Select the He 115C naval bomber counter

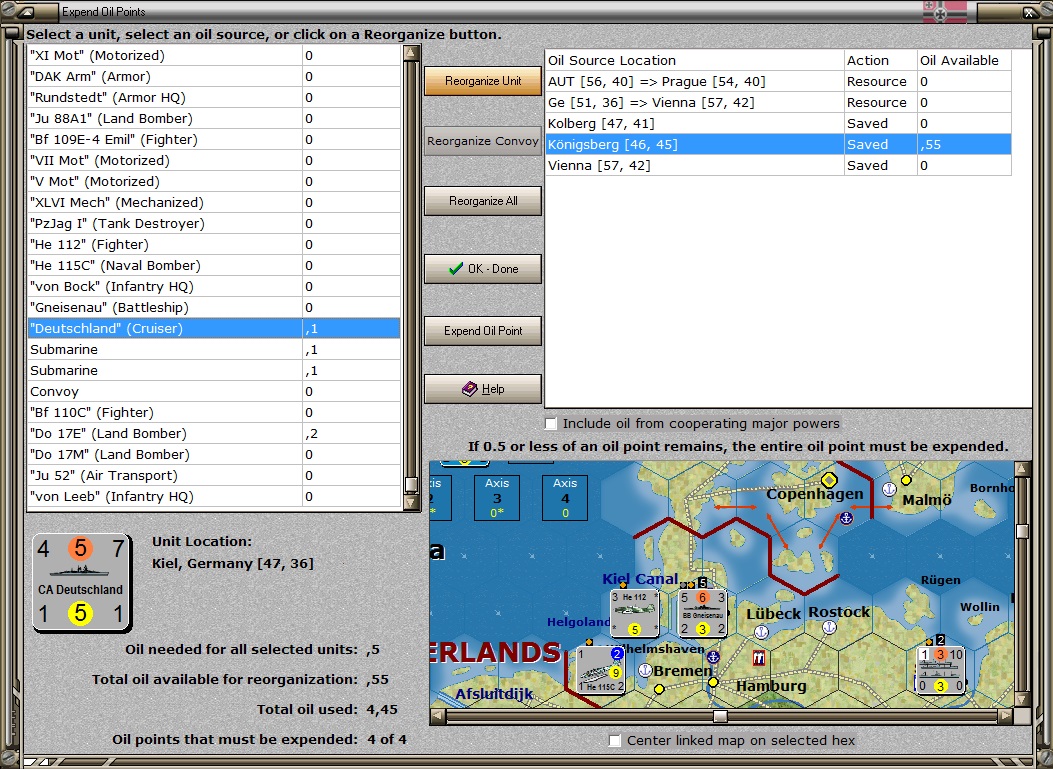coord(601,670)
